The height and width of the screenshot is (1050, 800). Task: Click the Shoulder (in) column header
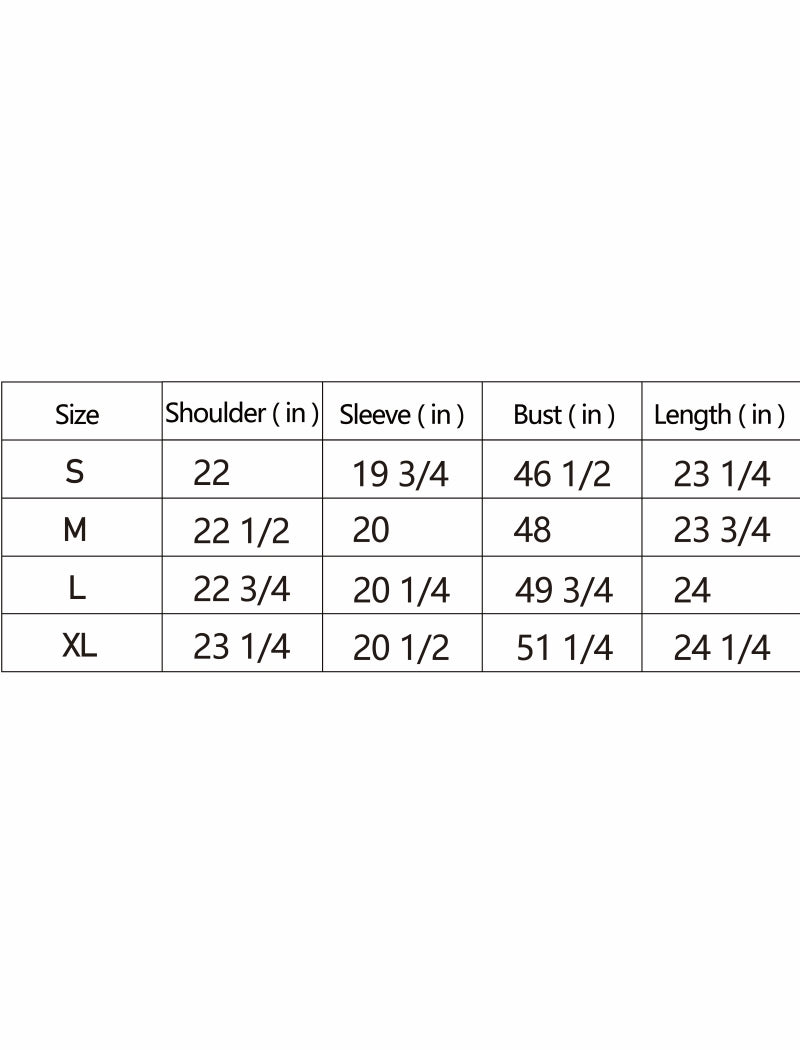pyautogui.click(x=242, y=413)
